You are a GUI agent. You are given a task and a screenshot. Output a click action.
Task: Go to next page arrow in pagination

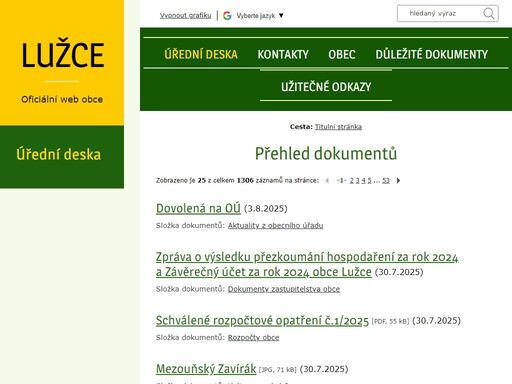point(398,181)
